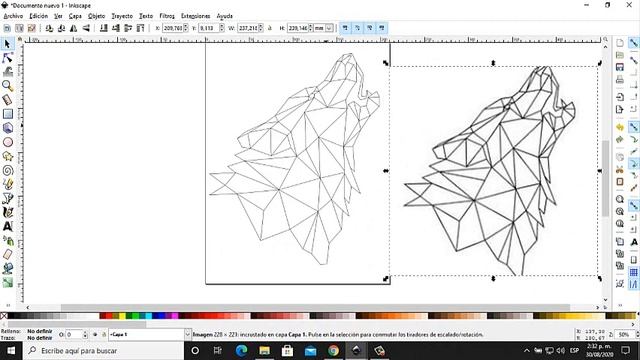
Task: Flip selected object vertically
Action: point(86,28)
